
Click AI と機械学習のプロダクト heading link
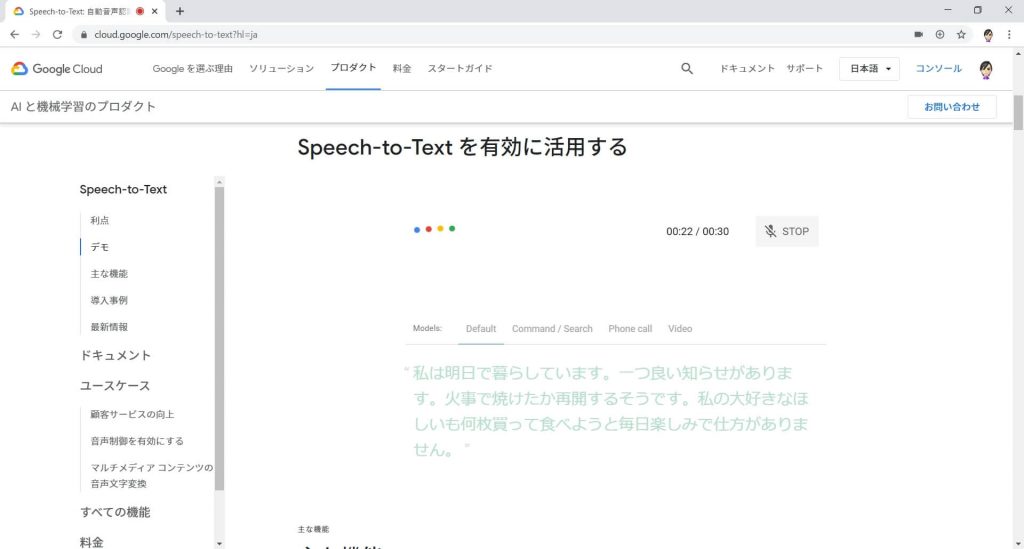[83, 106]
